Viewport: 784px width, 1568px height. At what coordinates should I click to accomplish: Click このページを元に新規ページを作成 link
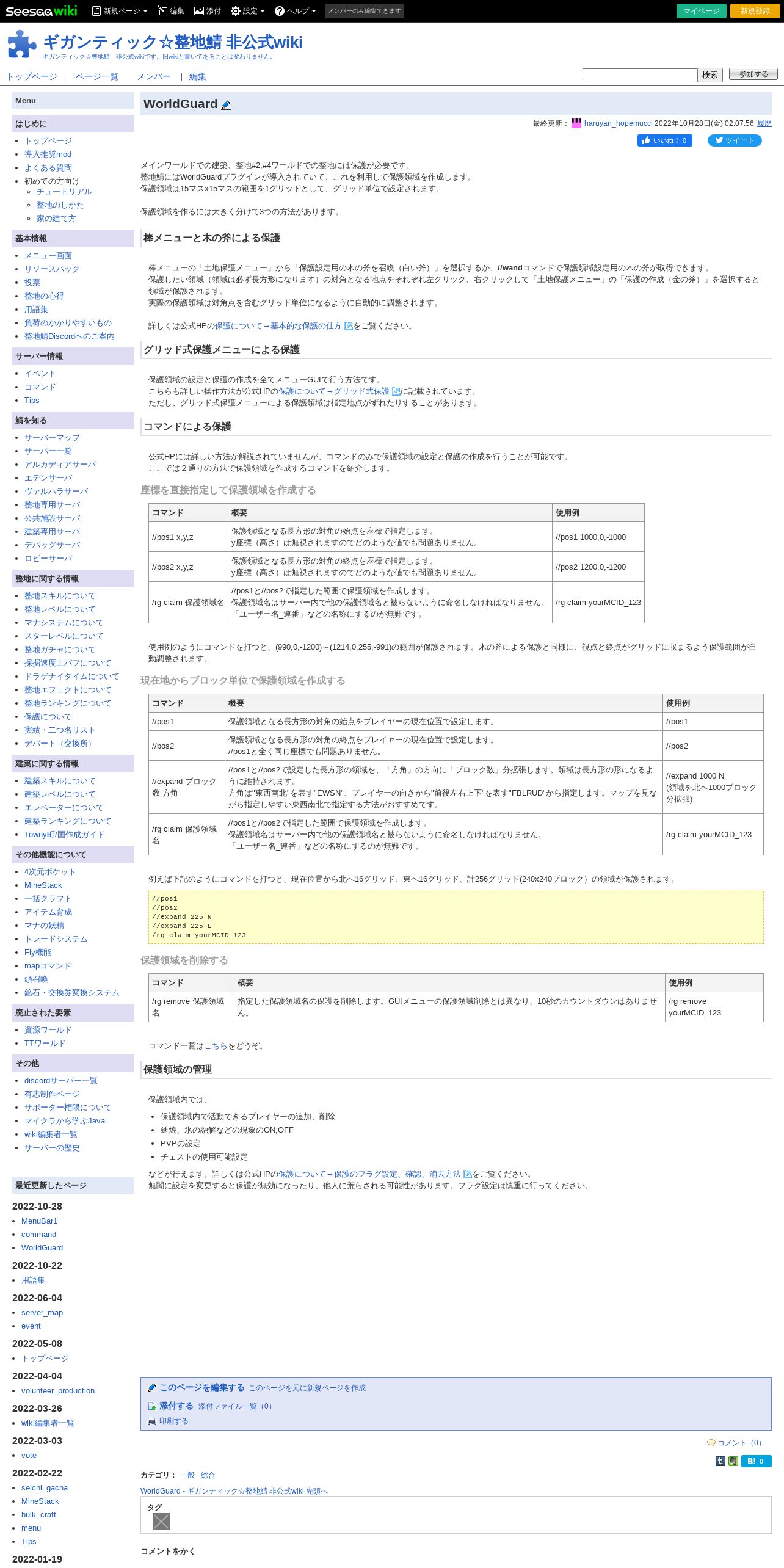point(307,1388)
